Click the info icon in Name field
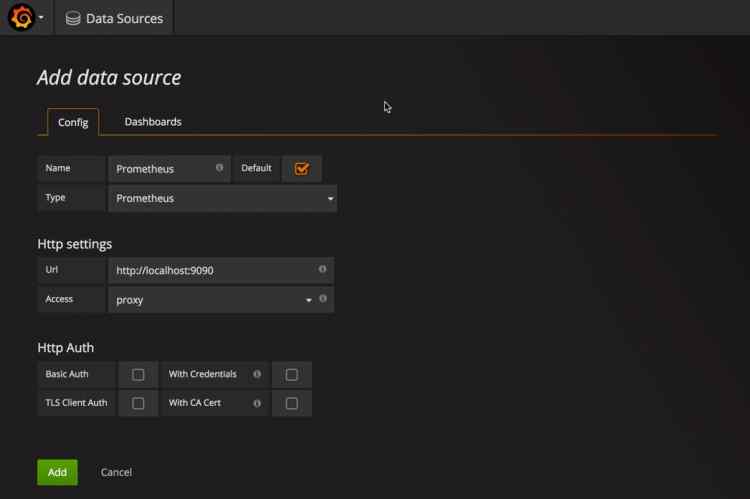This screenshot has height=499, width=750. click(x=219, y=168)
